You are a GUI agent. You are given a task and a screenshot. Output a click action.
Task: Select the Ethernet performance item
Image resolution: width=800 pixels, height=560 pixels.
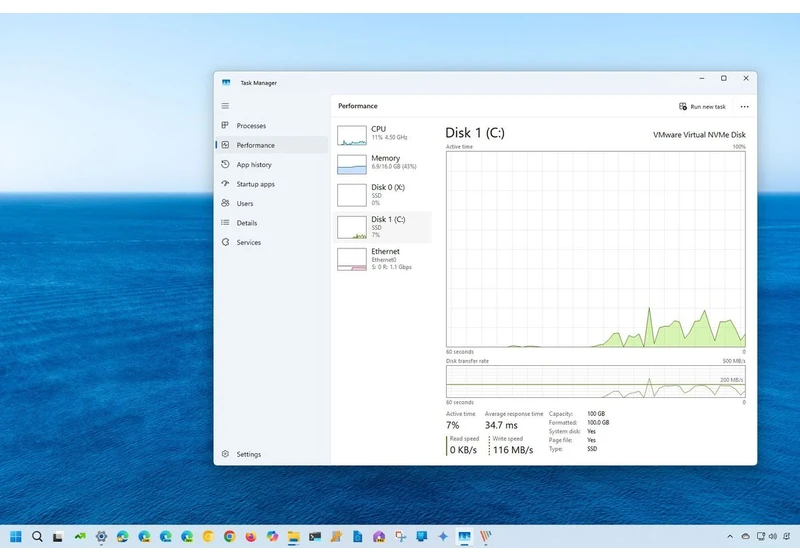point(383,259)
